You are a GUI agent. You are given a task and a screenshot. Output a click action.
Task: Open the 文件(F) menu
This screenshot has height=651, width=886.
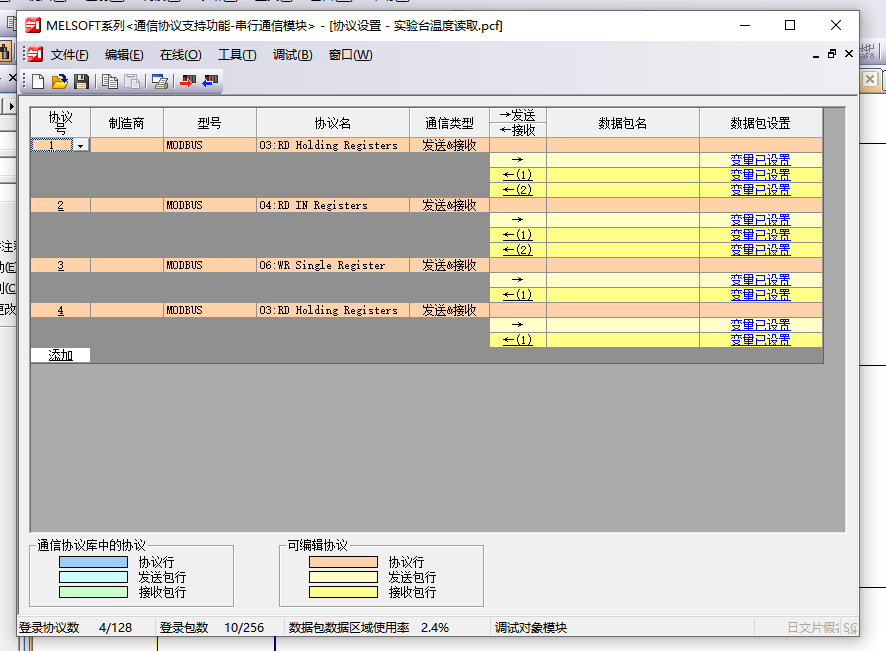(x=69, y=55)
